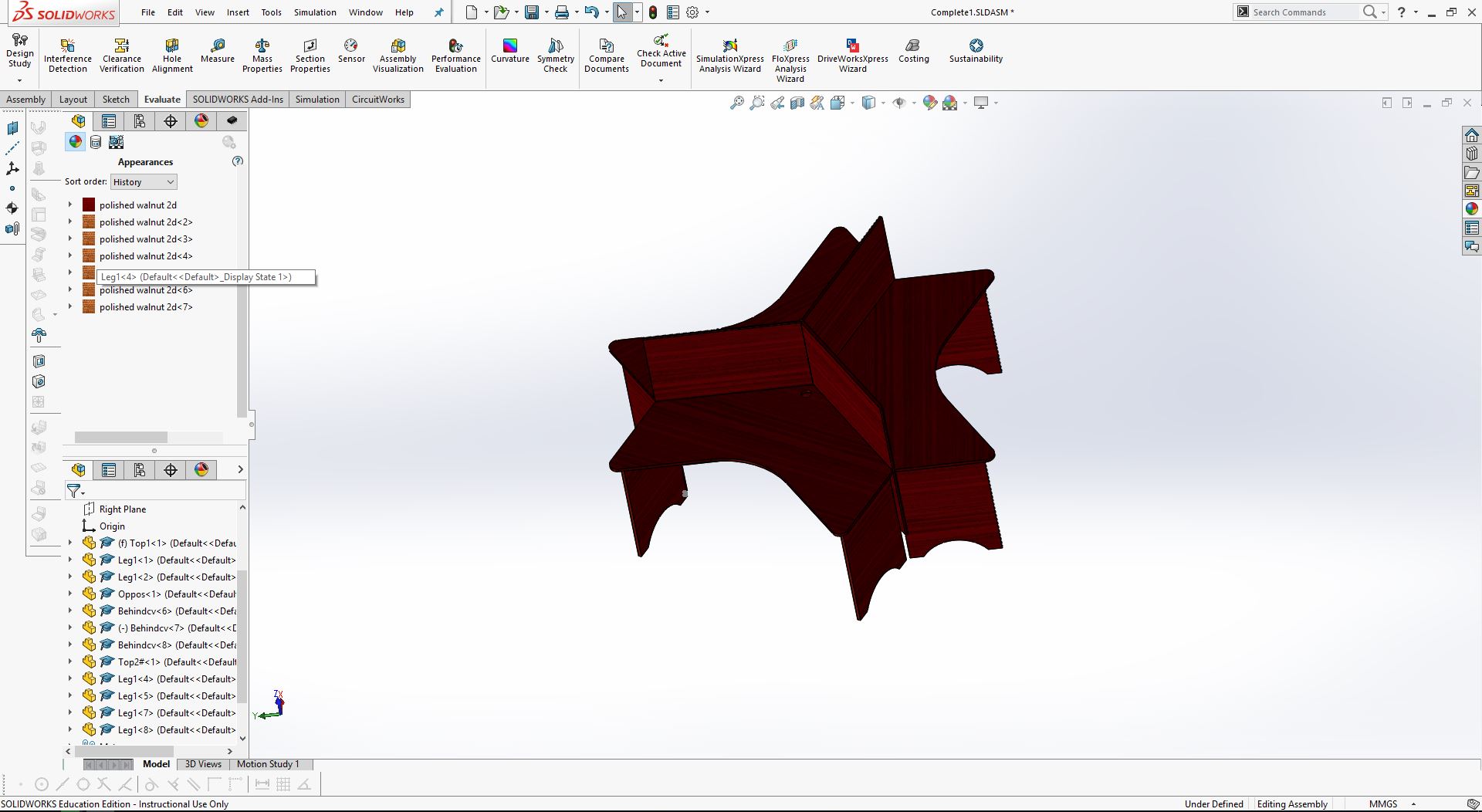Open the Help question mark button
1482x812 pixels.
(1402, 12)
